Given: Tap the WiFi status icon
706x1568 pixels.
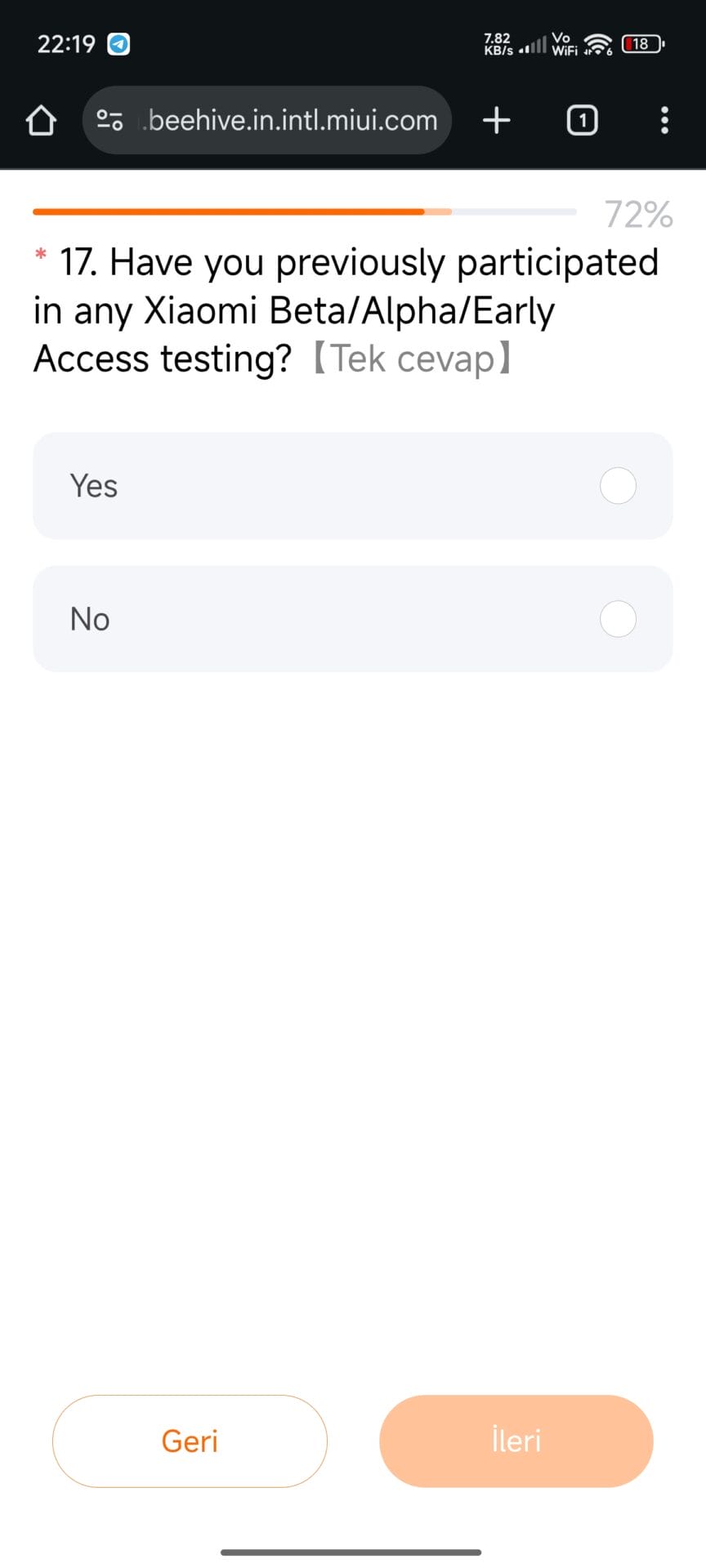Looking at the screenshot, I should [598, 44].
